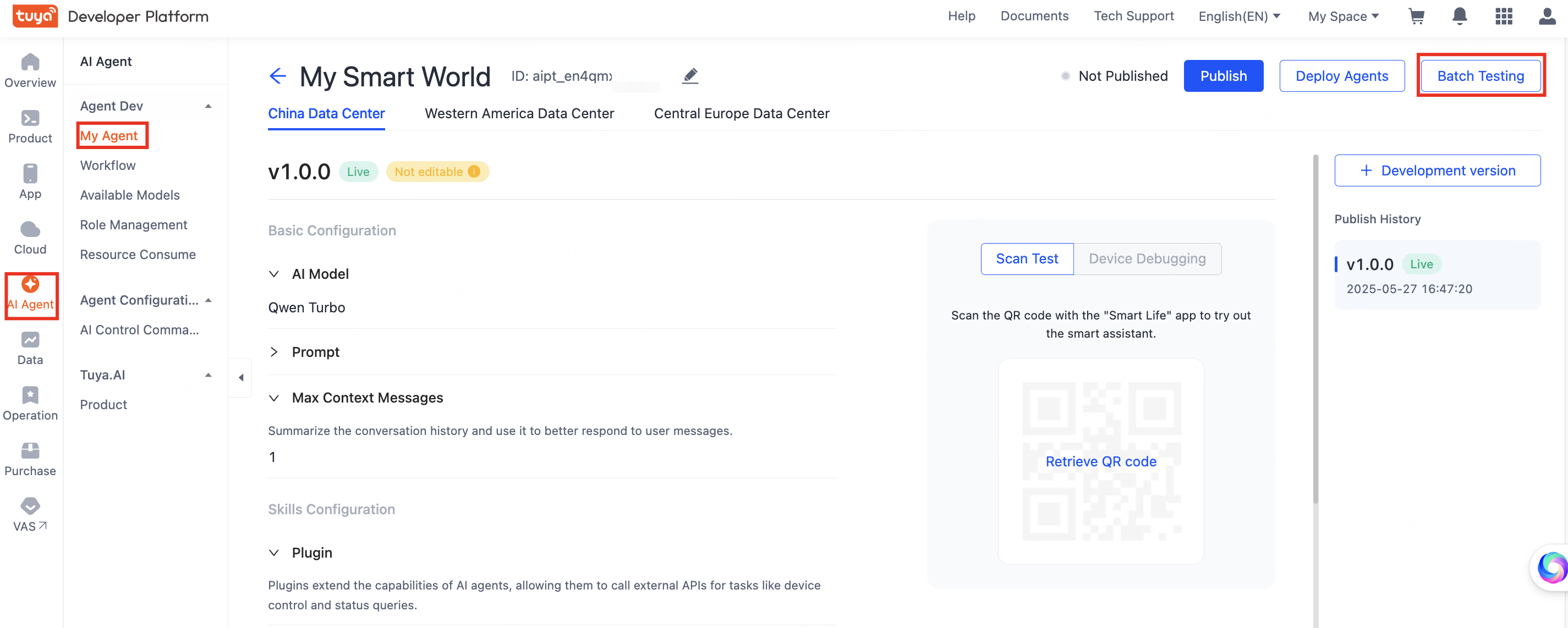Select the Scan Test option
The image size is (1568, 628).
(x=1027, y=258)
